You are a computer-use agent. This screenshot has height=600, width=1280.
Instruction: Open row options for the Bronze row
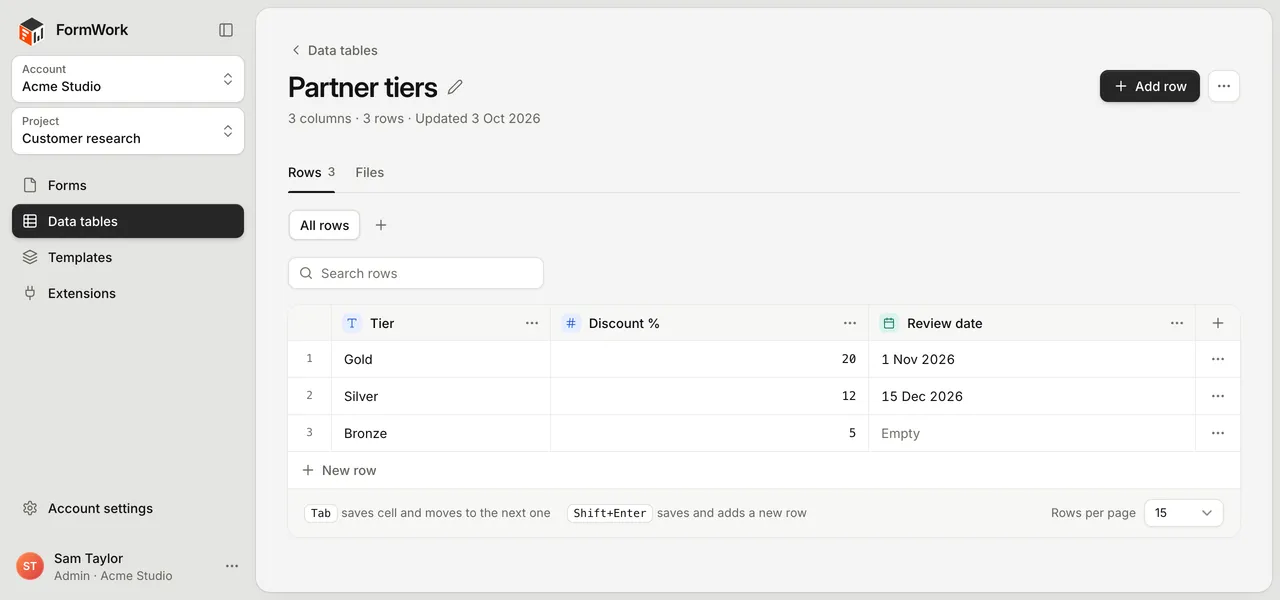click(x=1218, y=433)
